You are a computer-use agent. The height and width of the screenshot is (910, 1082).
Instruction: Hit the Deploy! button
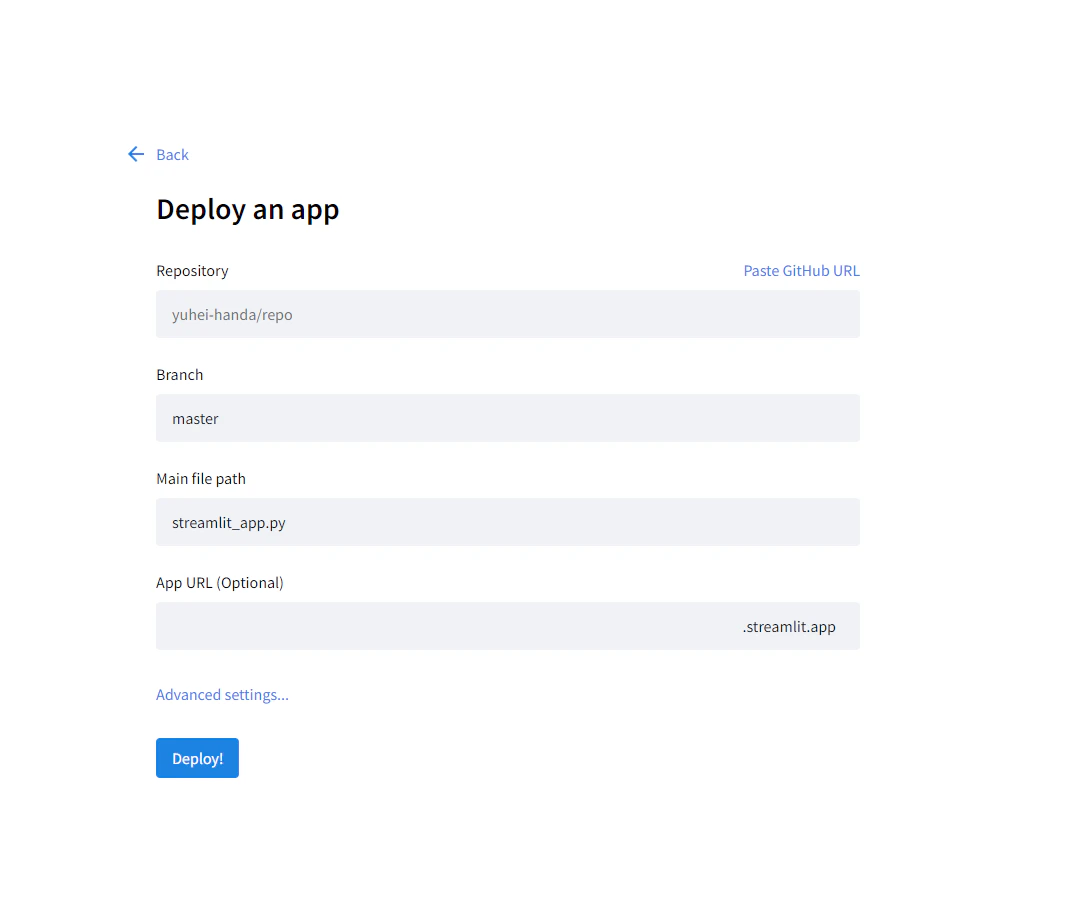click(x=197, y=758)
